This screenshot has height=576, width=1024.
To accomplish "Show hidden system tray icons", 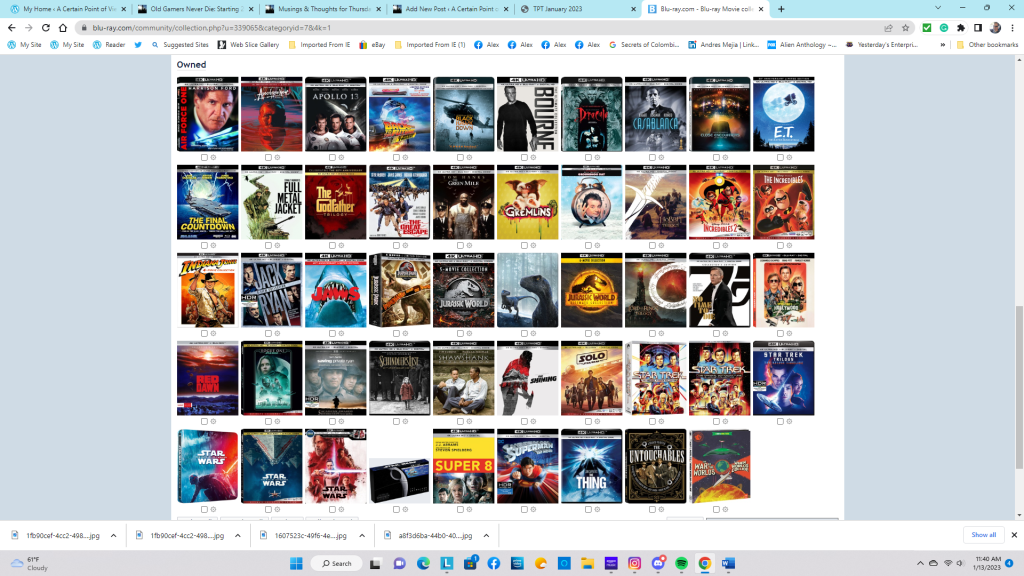I will click(x=928, y=563).
